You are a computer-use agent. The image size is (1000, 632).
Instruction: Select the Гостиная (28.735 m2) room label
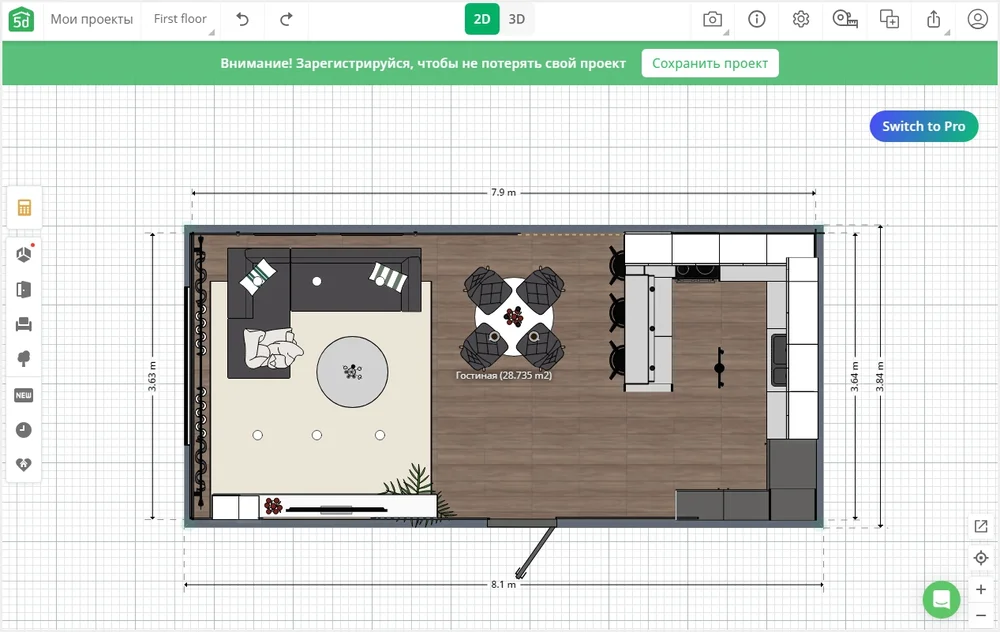pos(504,376)
